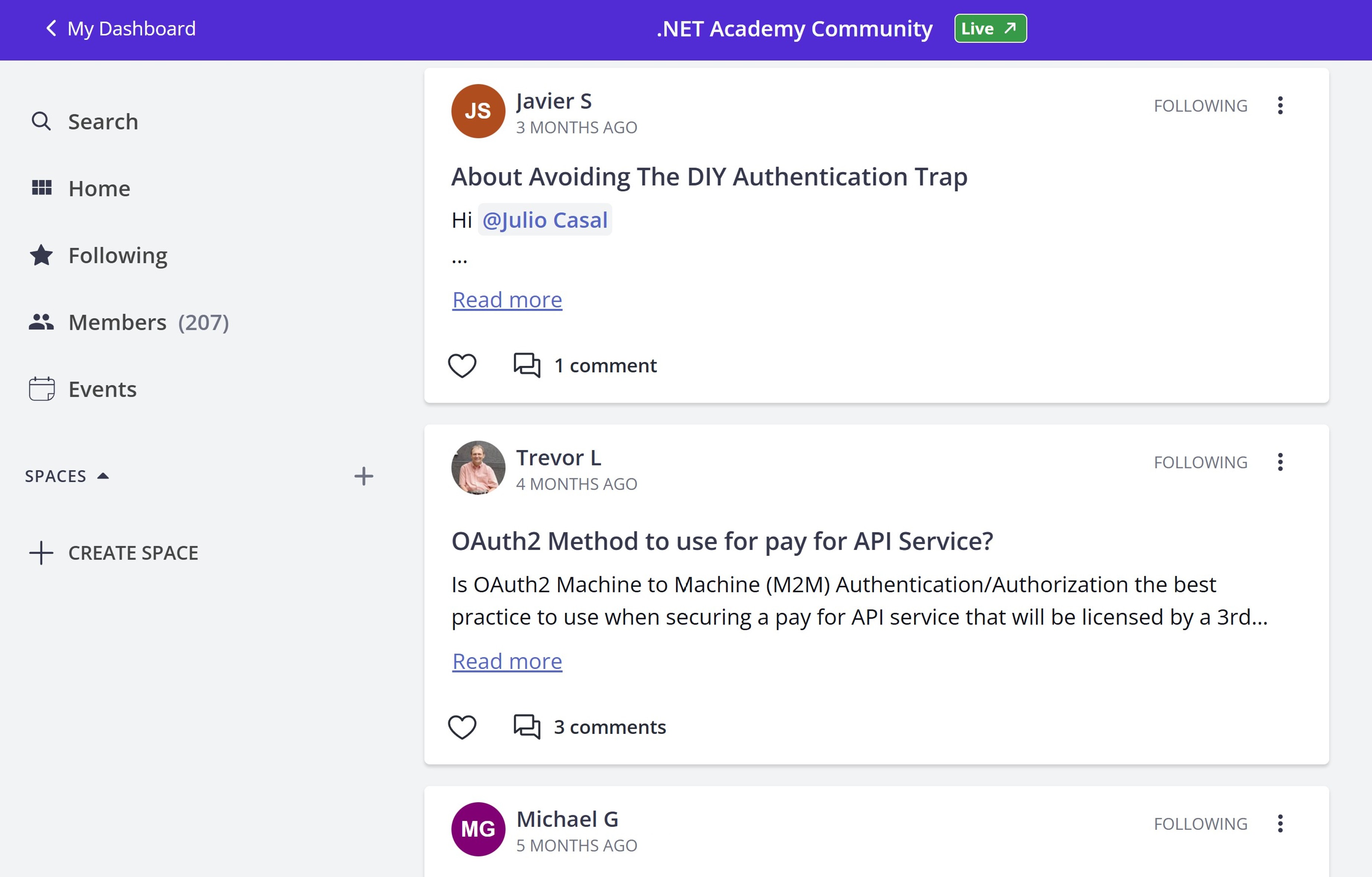Like Javier S's post with heart icon

[462, 365]
